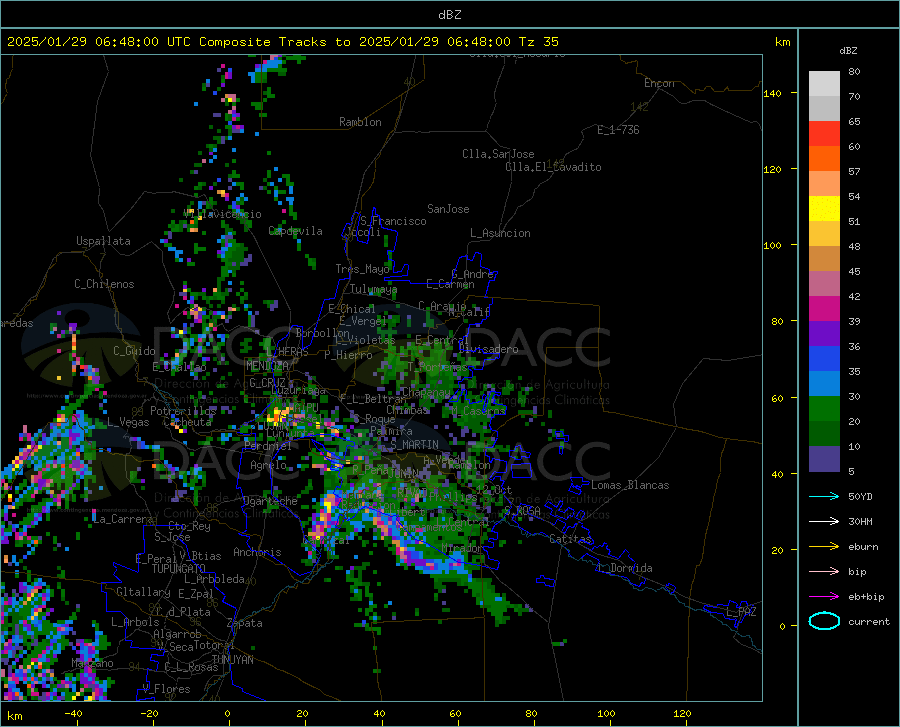Click the Manzano label
The image size is (900, 727).
92,663
